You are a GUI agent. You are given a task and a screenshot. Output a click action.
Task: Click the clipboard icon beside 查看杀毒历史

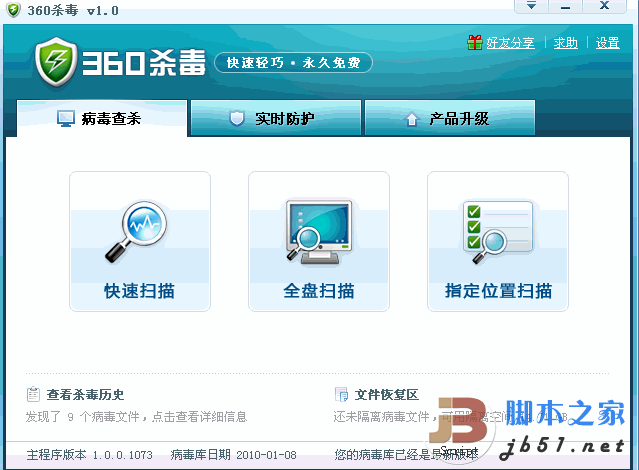(33, 394)
